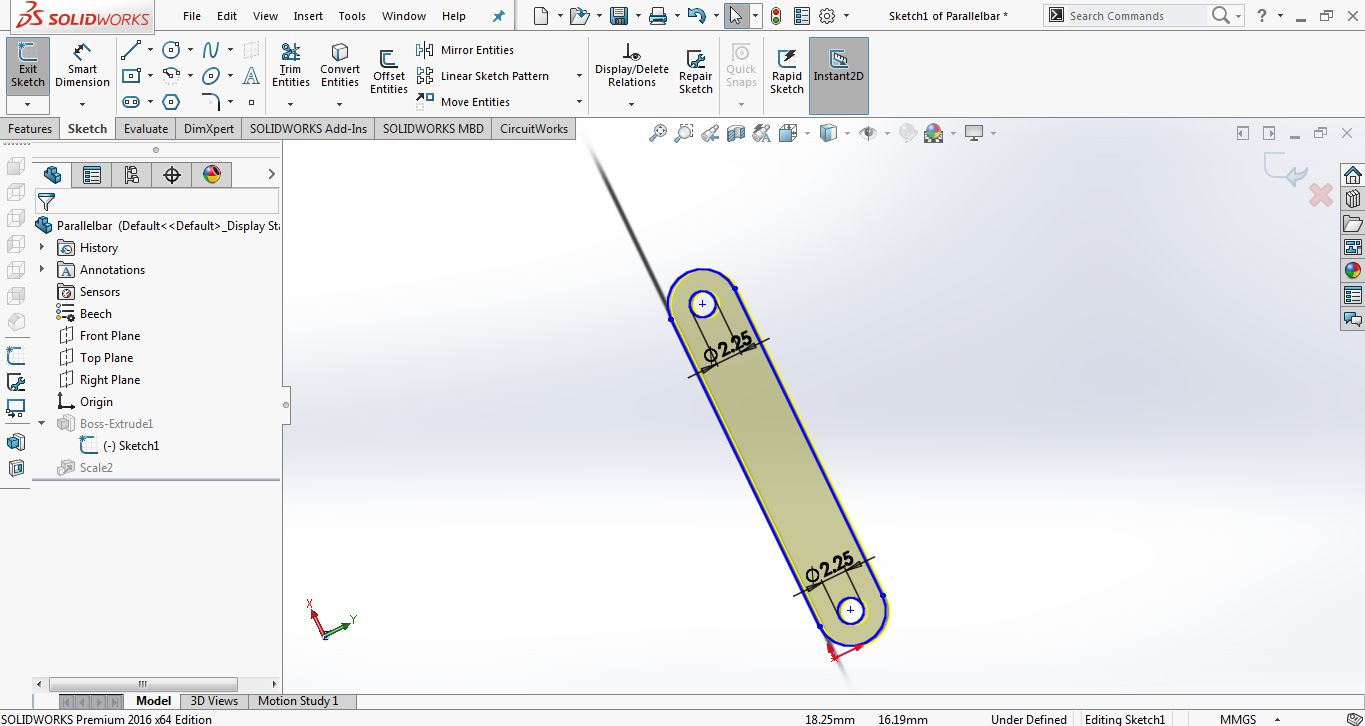Choose the Line sketch tool
This screenshot has width=1365, height=726.
[x=130, y=50]
